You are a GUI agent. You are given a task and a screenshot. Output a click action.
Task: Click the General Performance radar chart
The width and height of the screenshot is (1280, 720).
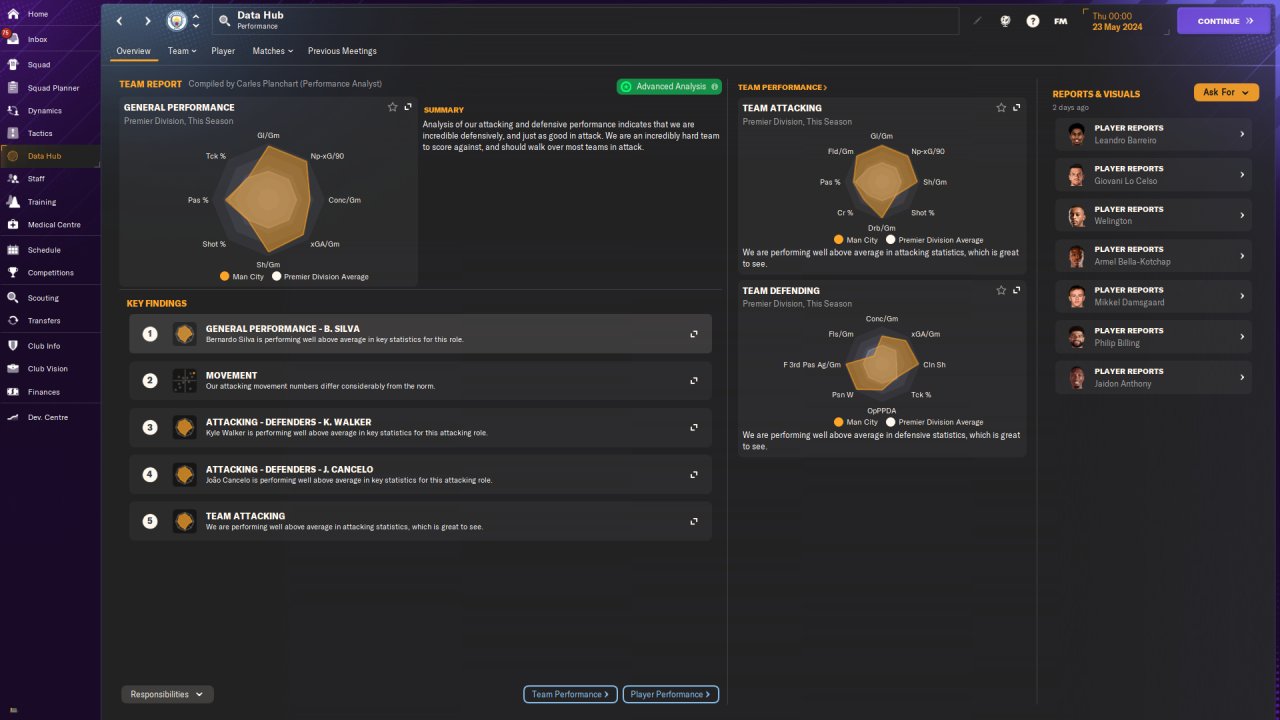[267, 200]
